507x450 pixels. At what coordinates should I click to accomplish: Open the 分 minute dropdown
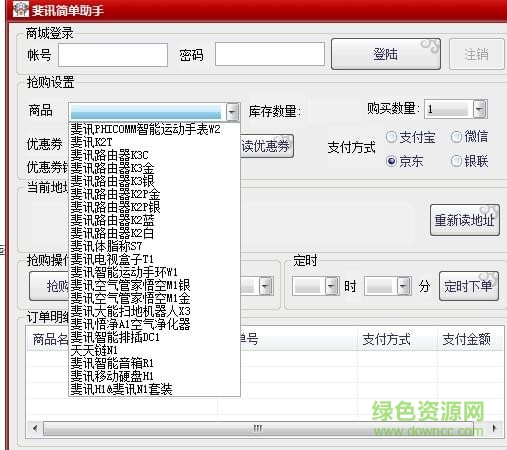click(404, 286)
